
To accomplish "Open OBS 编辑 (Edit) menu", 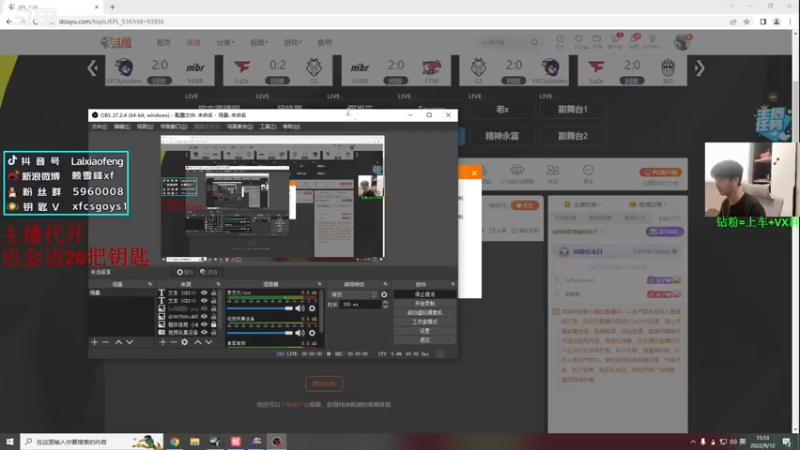I will click(122, 127).
